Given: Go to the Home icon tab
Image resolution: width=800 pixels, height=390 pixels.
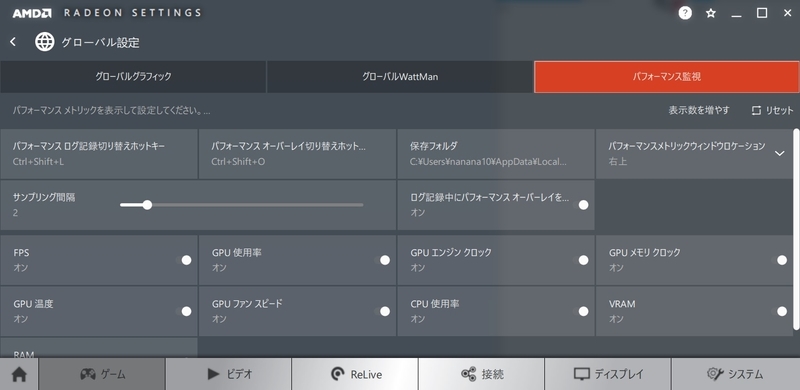Looking at the screenshot, I should (19, 374).
